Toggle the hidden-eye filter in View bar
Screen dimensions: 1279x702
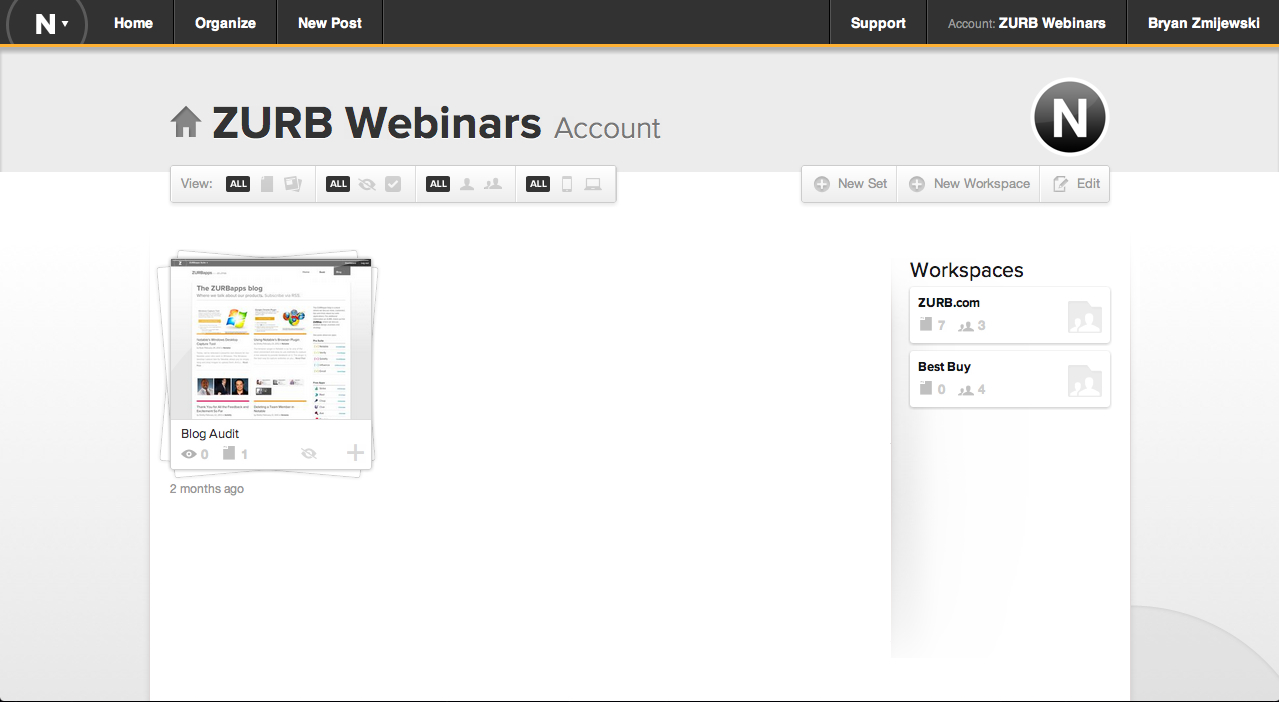[367, 184]
